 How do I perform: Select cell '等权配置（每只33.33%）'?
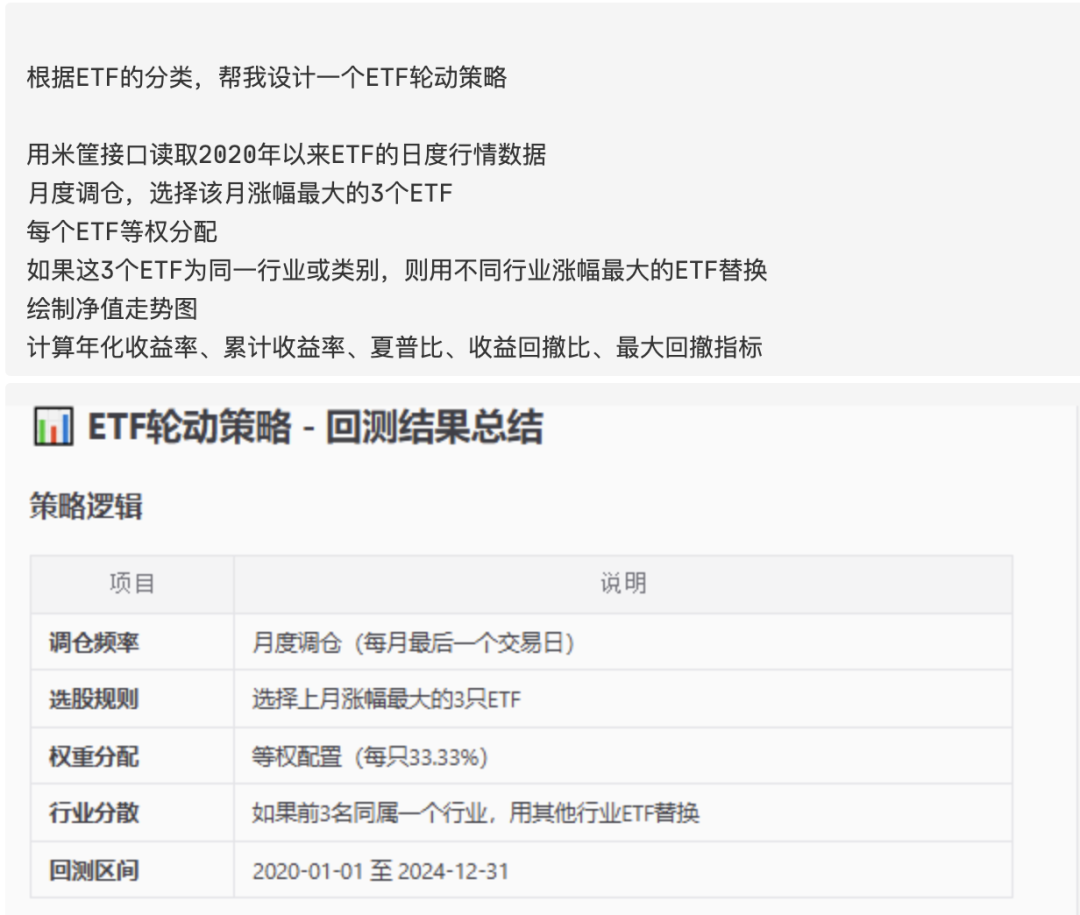(623, 756)
